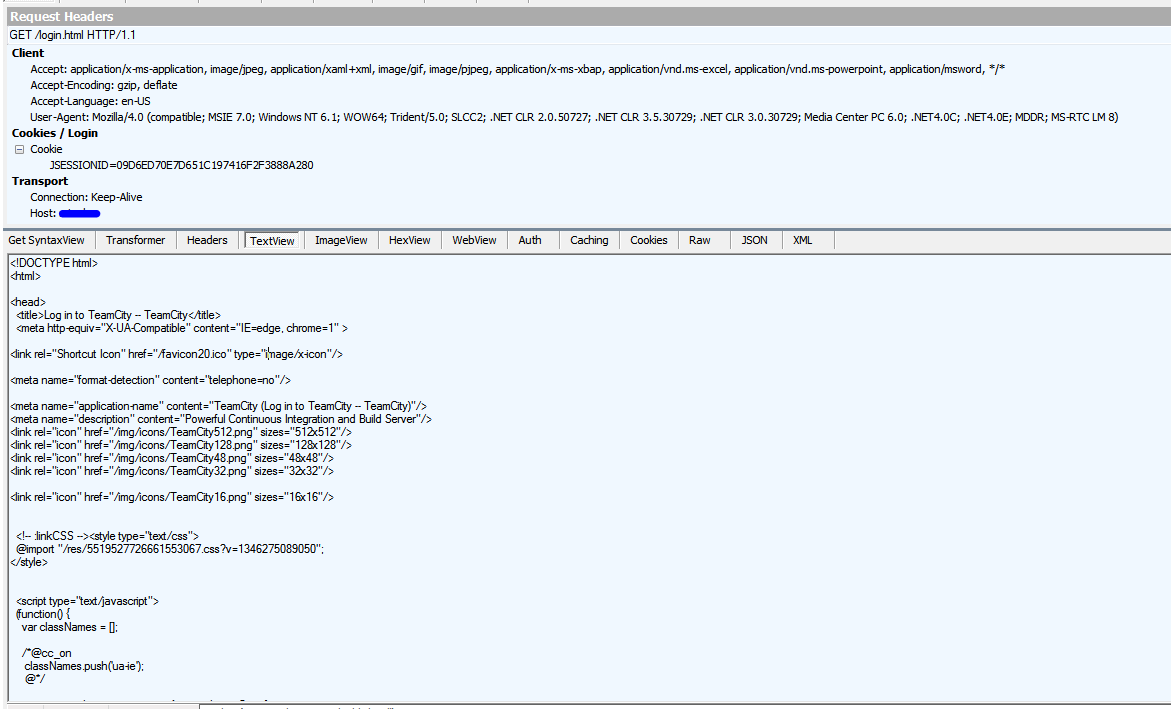The width and height of the screenshot is (1171, 709).
Task: Switch to the JSON tab
Action: [x=754, y=240]
